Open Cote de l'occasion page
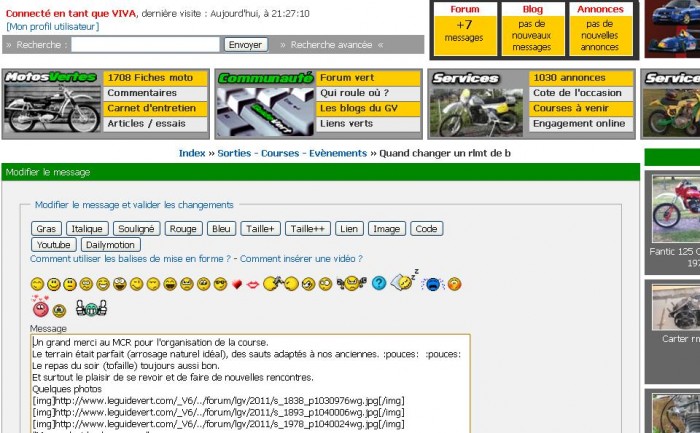Screen dimensions: 700x433 tap(581, 93)
